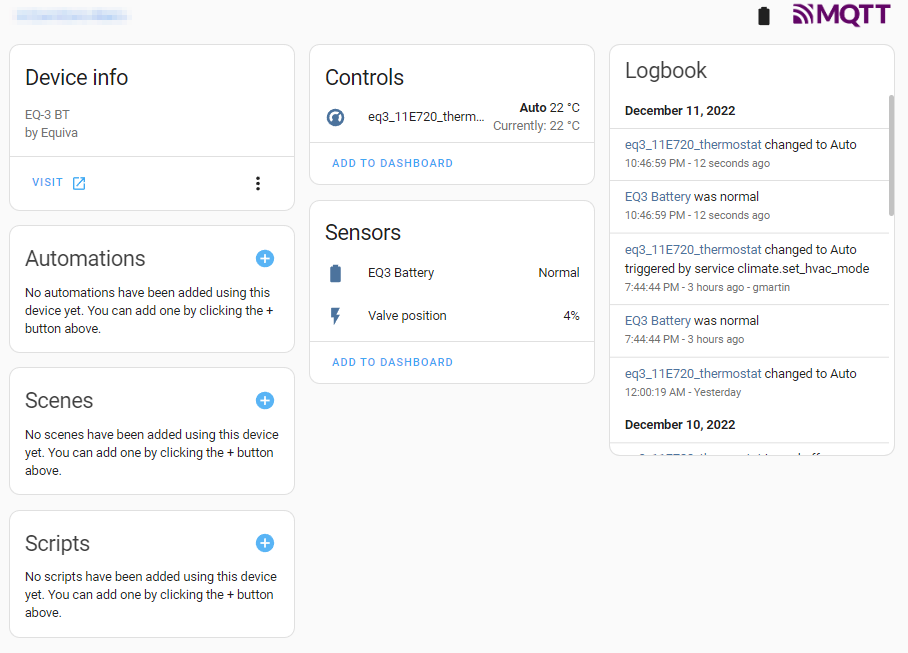Click the external link icon beside VISIT
This screenshot has height=653, width=908.
click(79, 184)
